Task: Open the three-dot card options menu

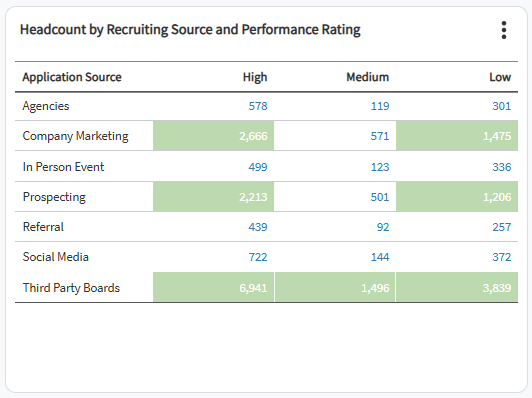Action: pyautogui.click(x=504, y=30)
